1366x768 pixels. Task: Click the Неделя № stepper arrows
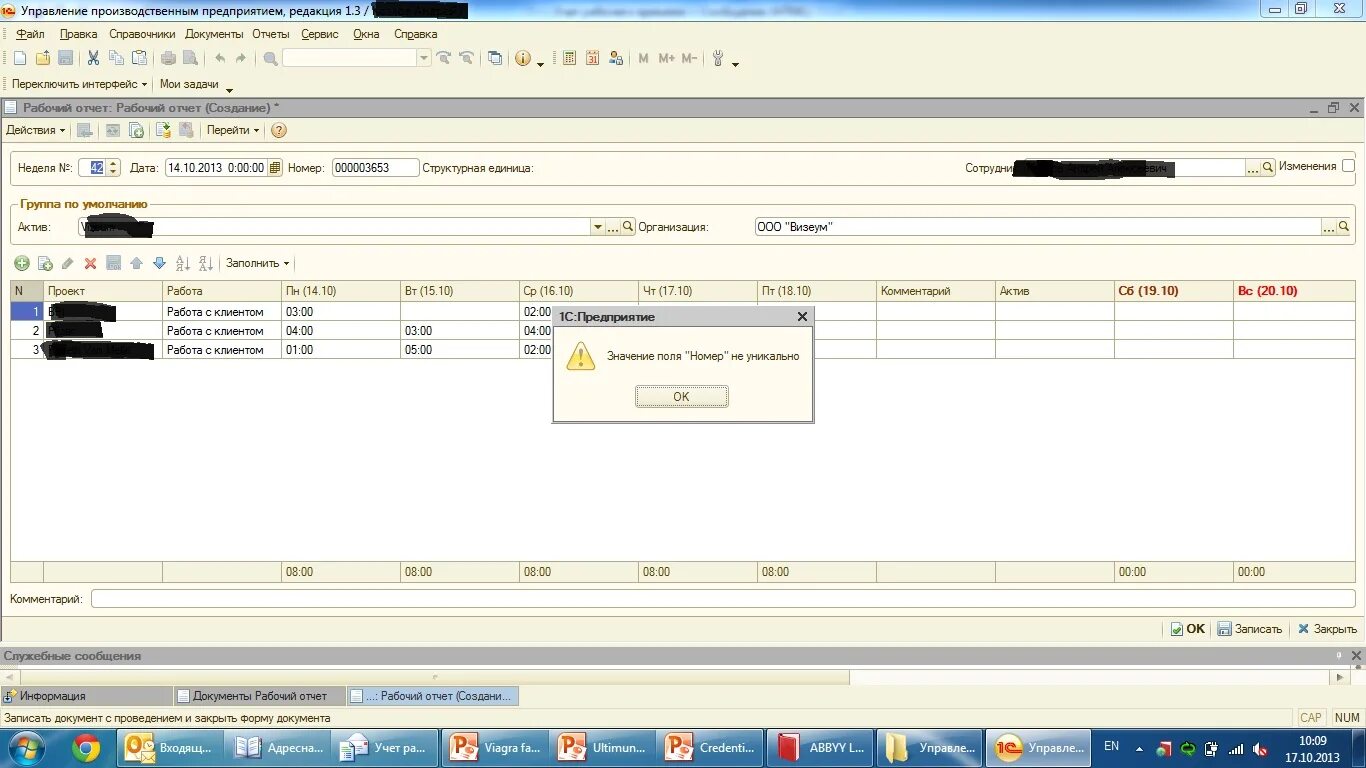[113, 168]
